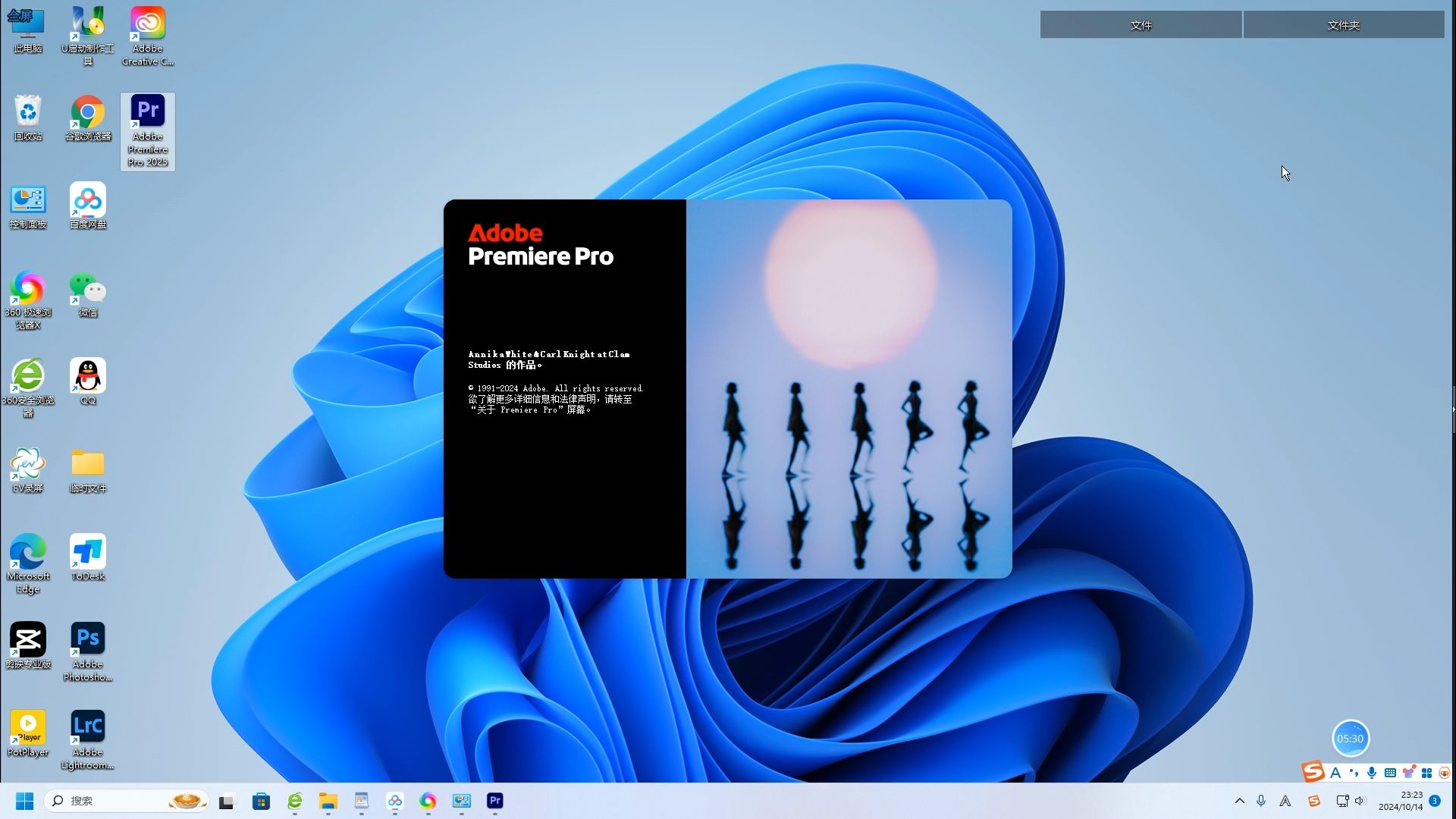Open the network status tray icon
This screenshot has width=1456, height=819.
pos(1341,801)
